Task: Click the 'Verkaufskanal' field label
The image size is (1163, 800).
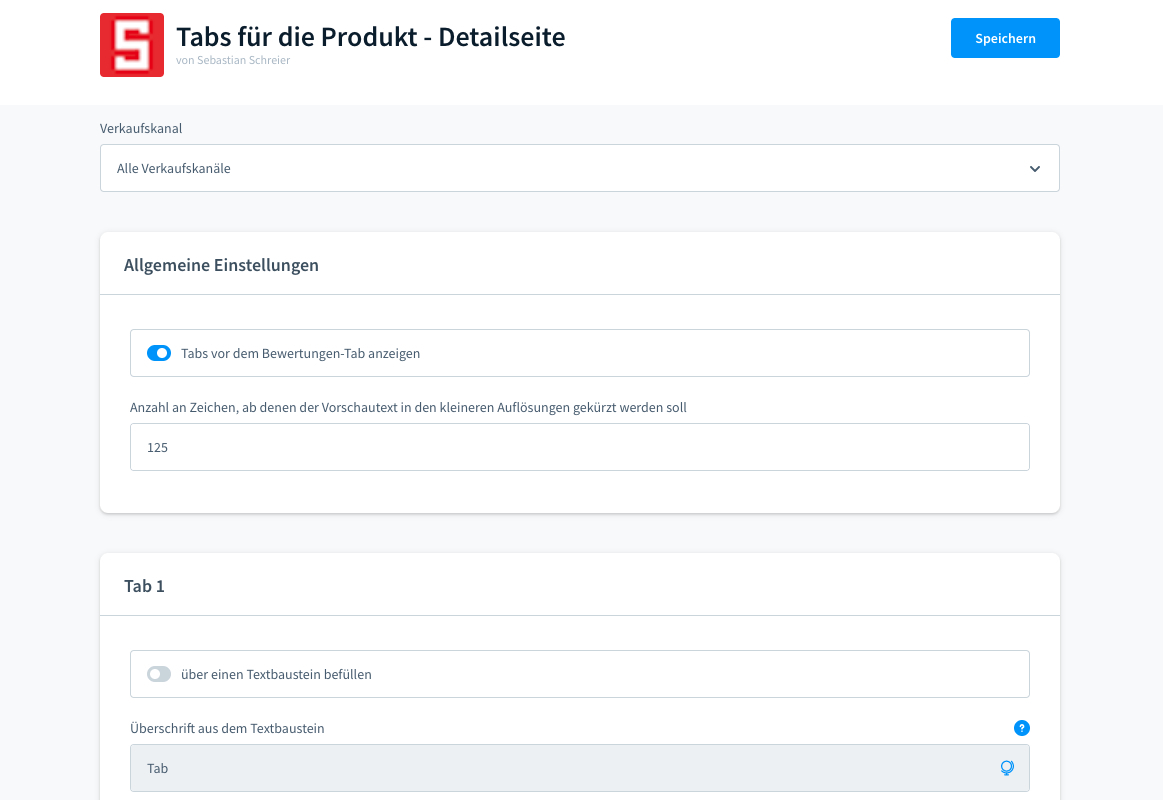Action: click(141, 128)
